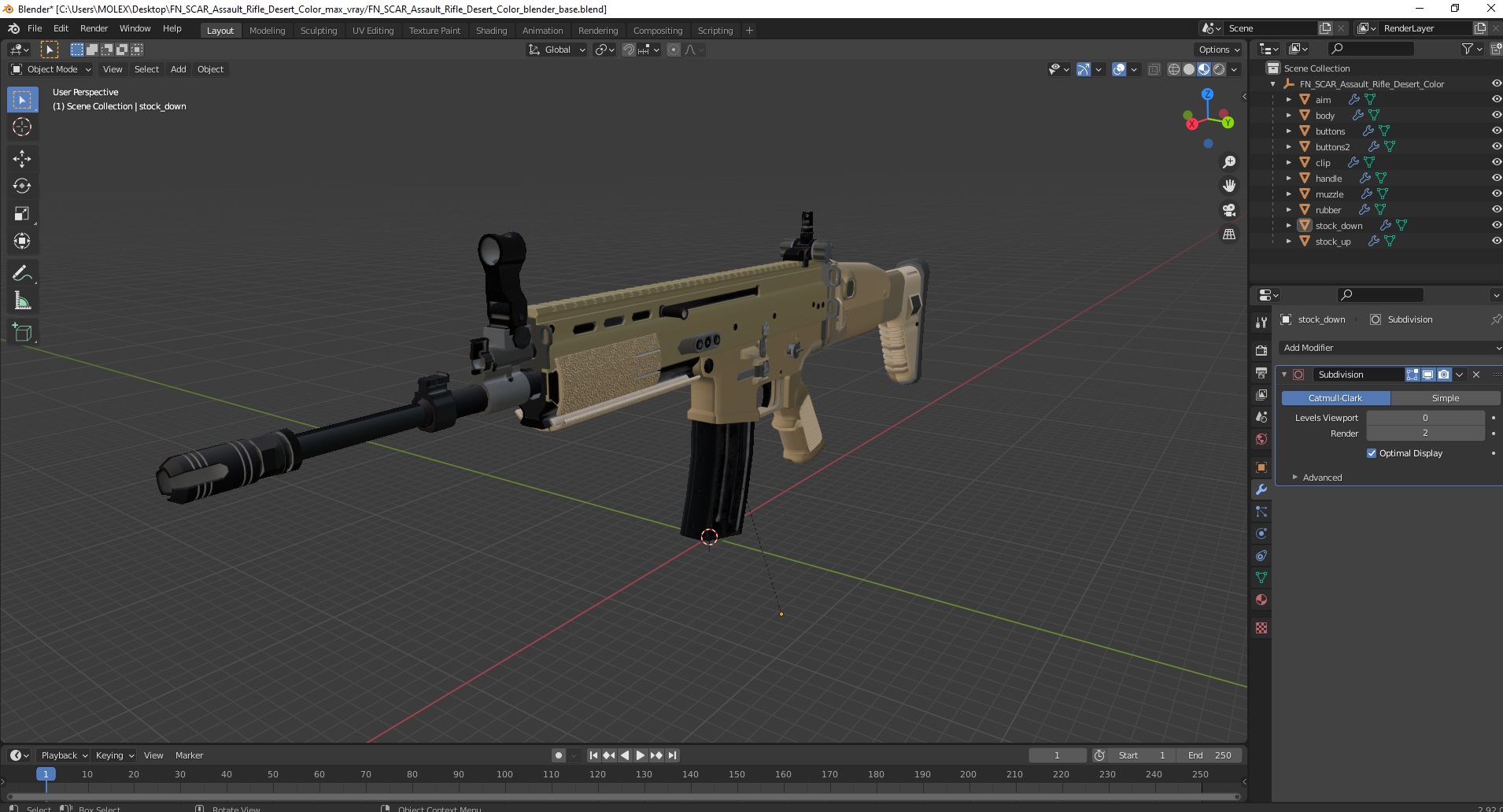Select the Cursor tool in toolbar
The height and width of the screenshot is (812, 1503).
[22, 127]
